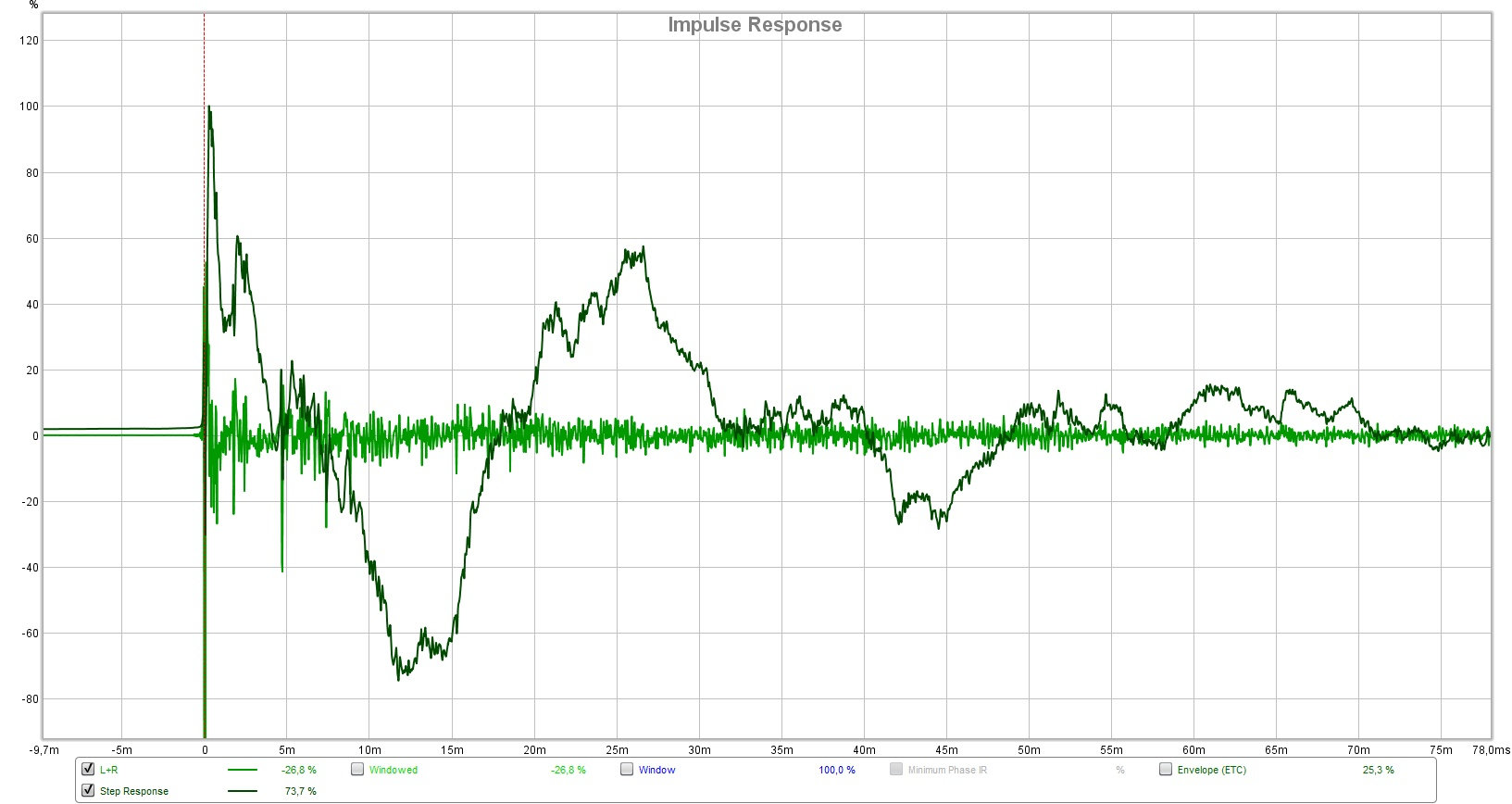Click the Window value 100,0 %

click(837, 770)
